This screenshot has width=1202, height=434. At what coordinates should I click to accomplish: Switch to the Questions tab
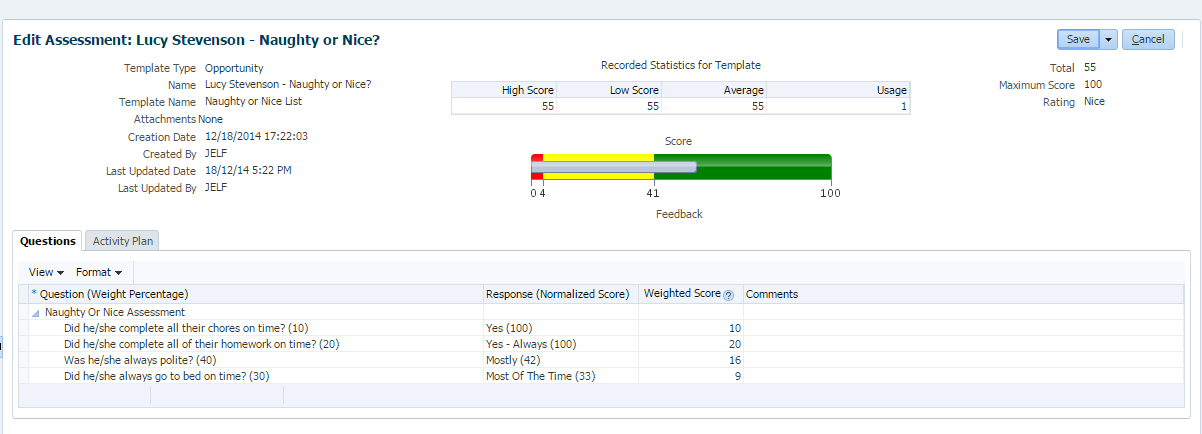point(48,241)
